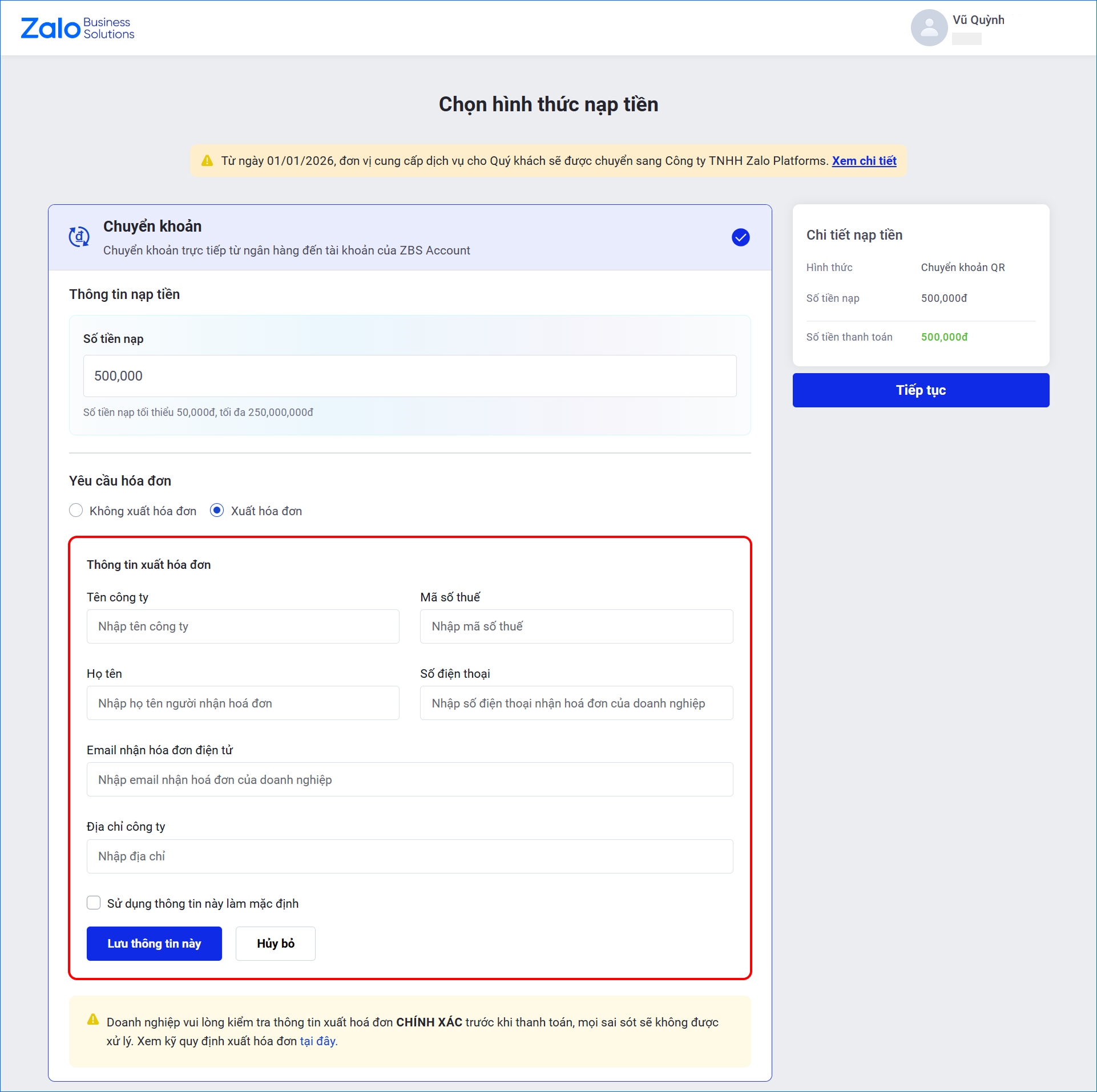Image resolution: width=1097 pixels, height=1092 pixels.
Task: Click the blue checkmark on Chuyển khoản
Action: (740, 237)
